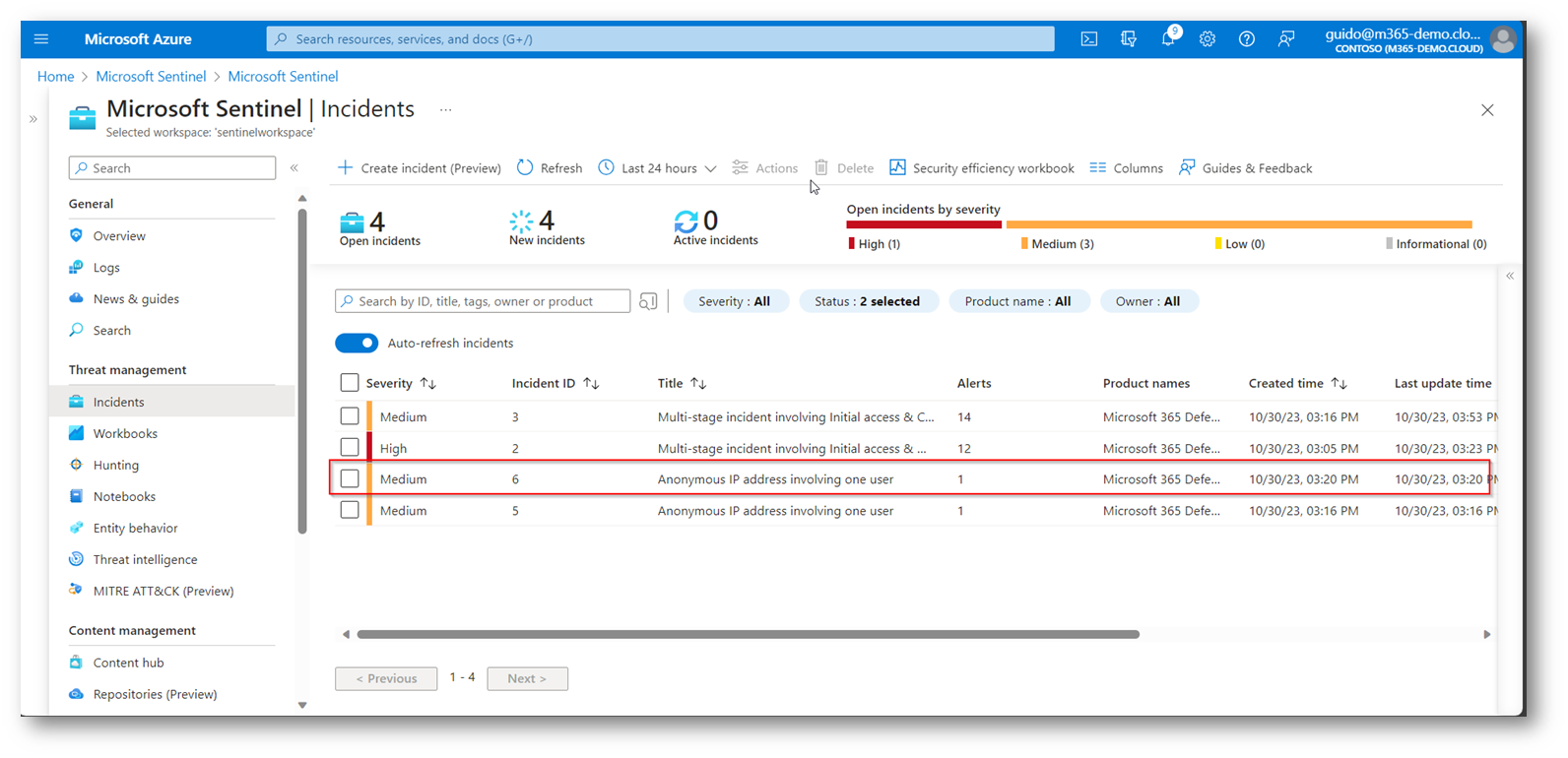Open the notifications bell

point(1168,39)
